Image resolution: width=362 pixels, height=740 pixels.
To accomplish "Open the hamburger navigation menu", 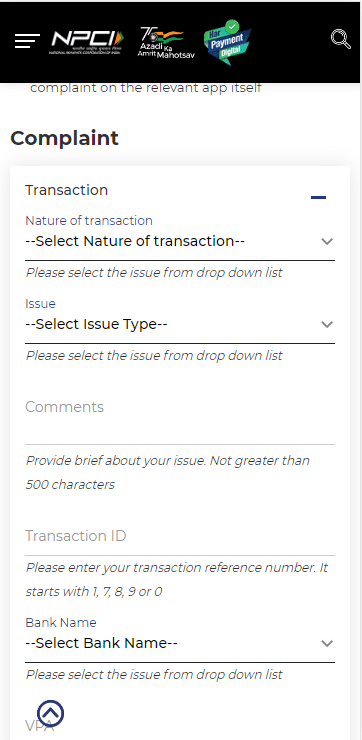I will 27,41.
